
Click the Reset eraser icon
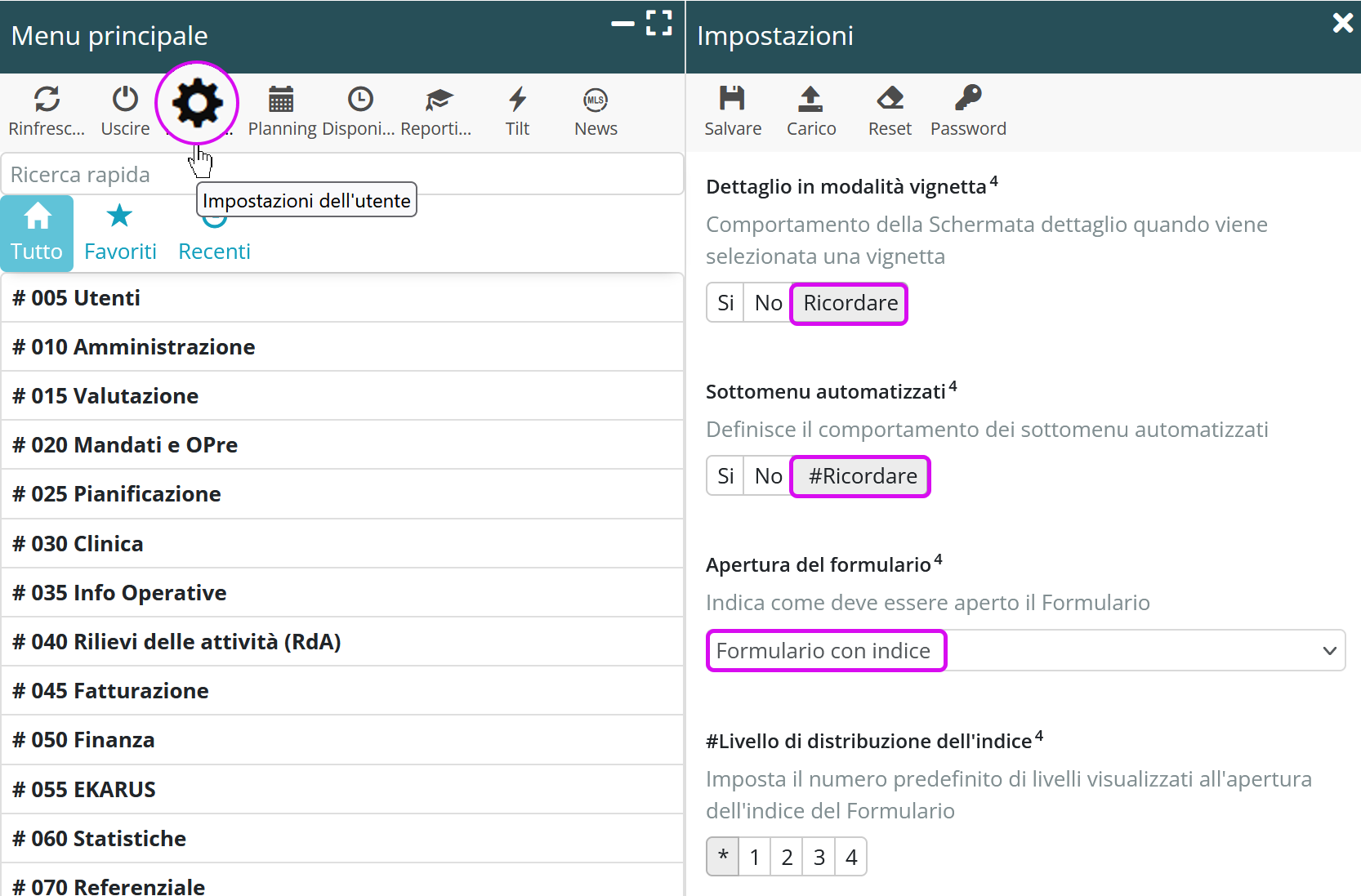890,99
